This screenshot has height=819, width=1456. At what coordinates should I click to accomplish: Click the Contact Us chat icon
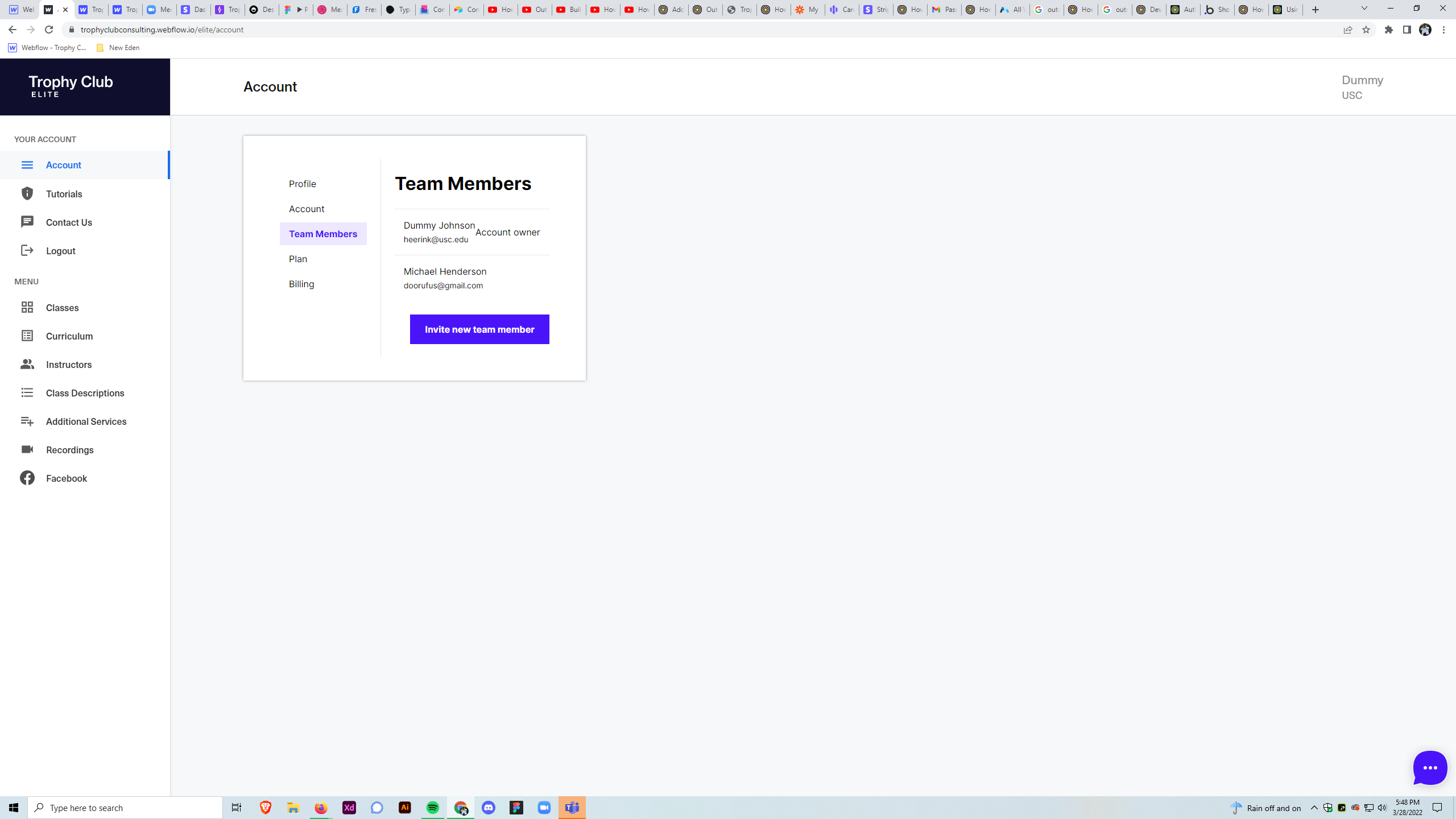(x=27, y=222)
